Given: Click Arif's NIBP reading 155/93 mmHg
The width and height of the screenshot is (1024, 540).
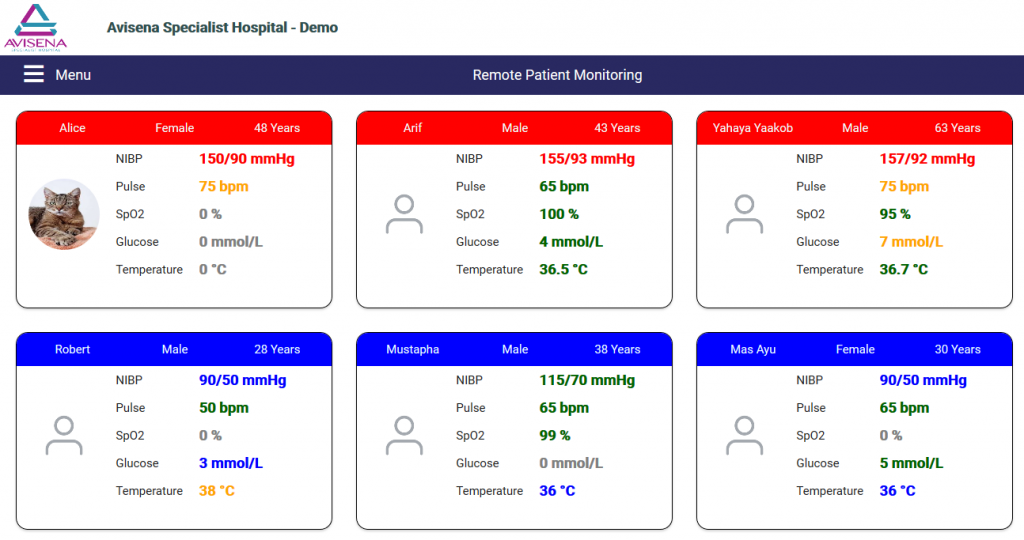Looking at the screenshot, I should click(587, 159).
